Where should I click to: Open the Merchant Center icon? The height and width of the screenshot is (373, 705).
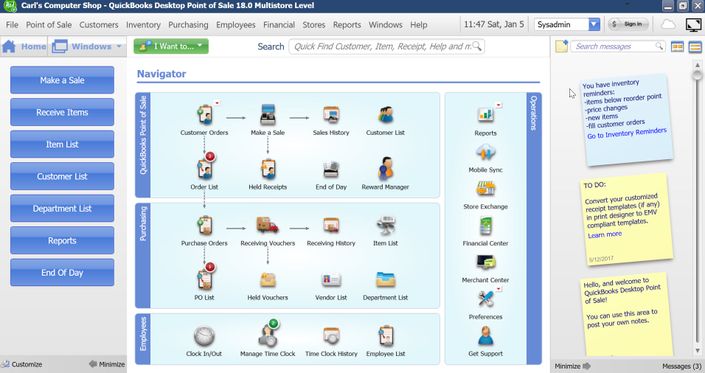tap(486, 262)
